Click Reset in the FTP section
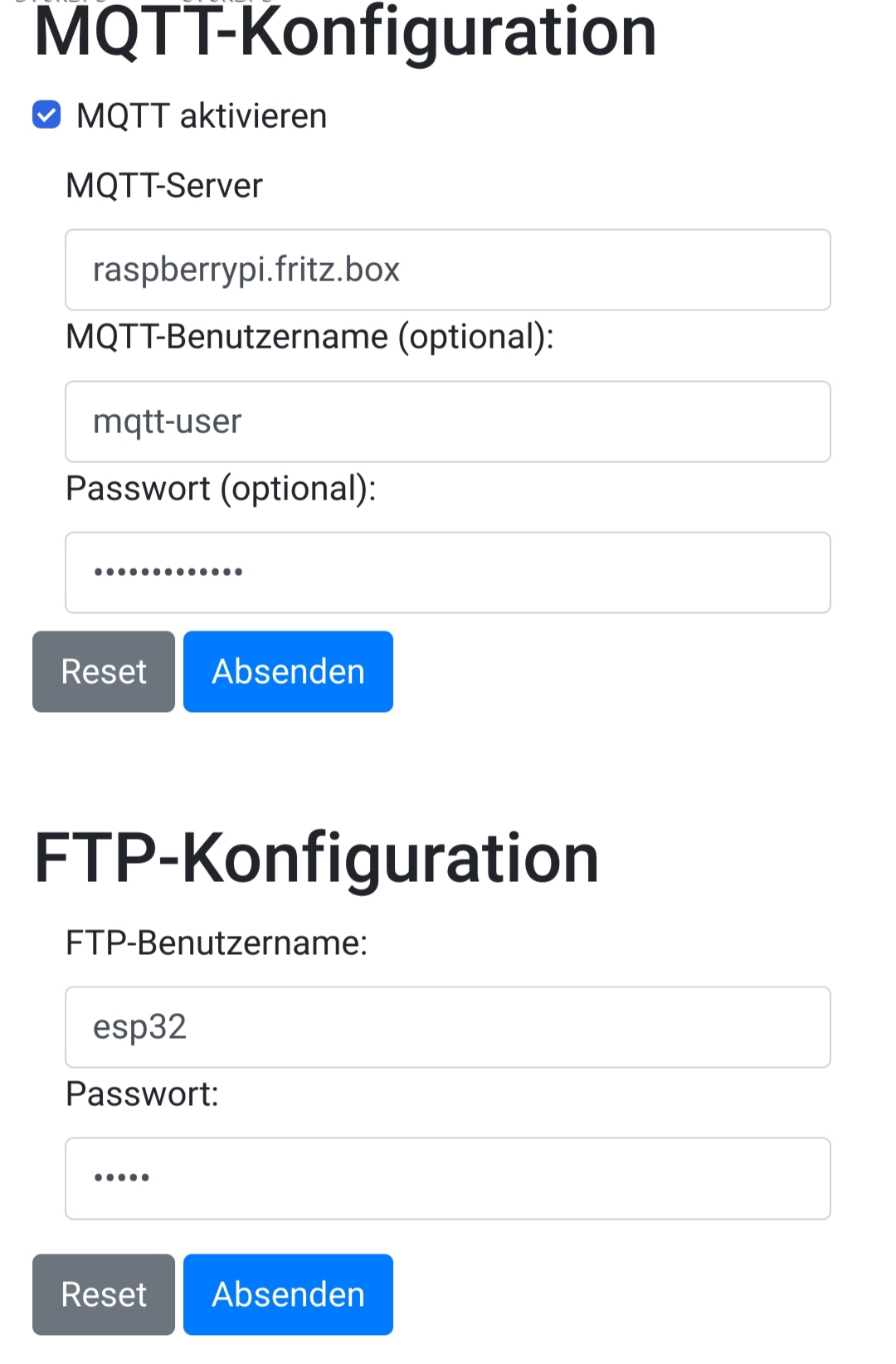896x1364 pixels. pyautogui.click(x=104, y=1294)
